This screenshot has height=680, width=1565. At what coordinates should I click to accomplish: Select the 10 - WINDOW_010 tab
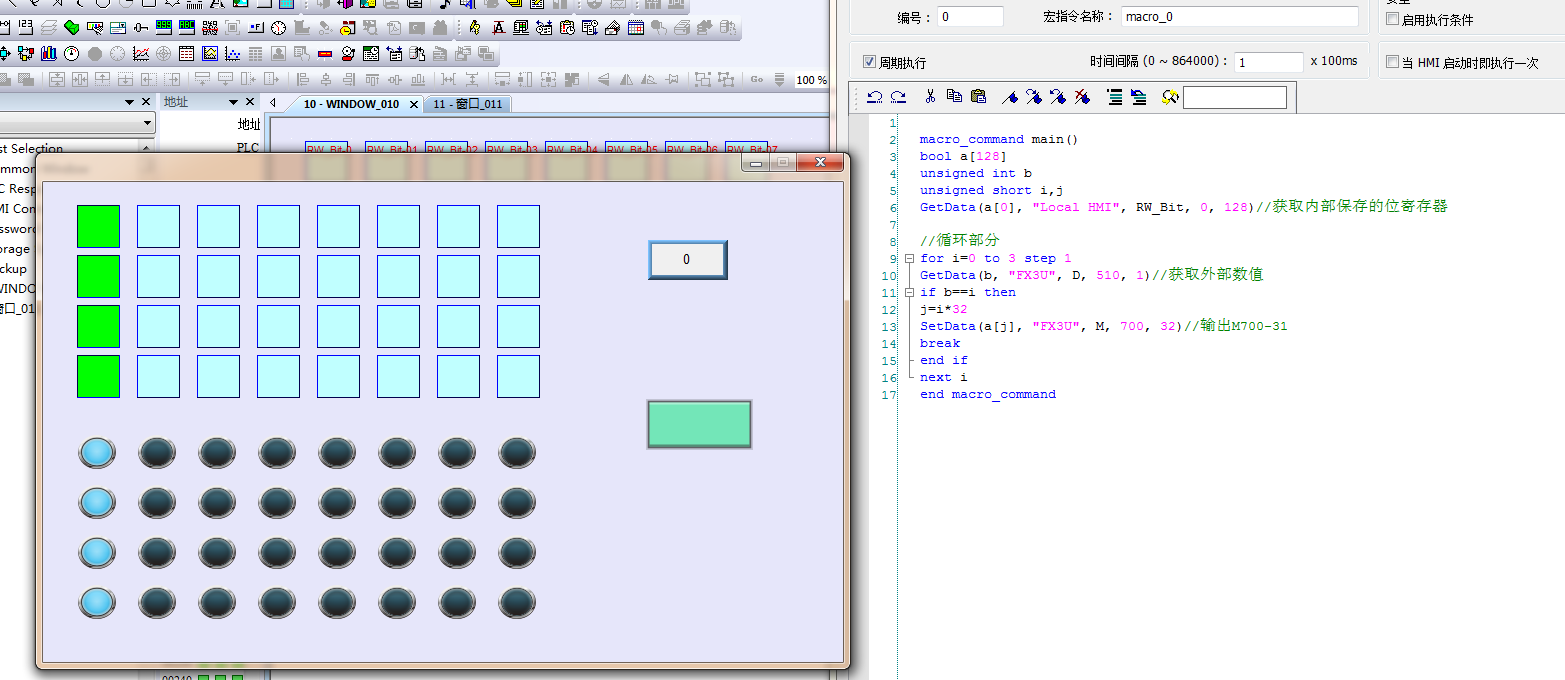pos(351,104)
